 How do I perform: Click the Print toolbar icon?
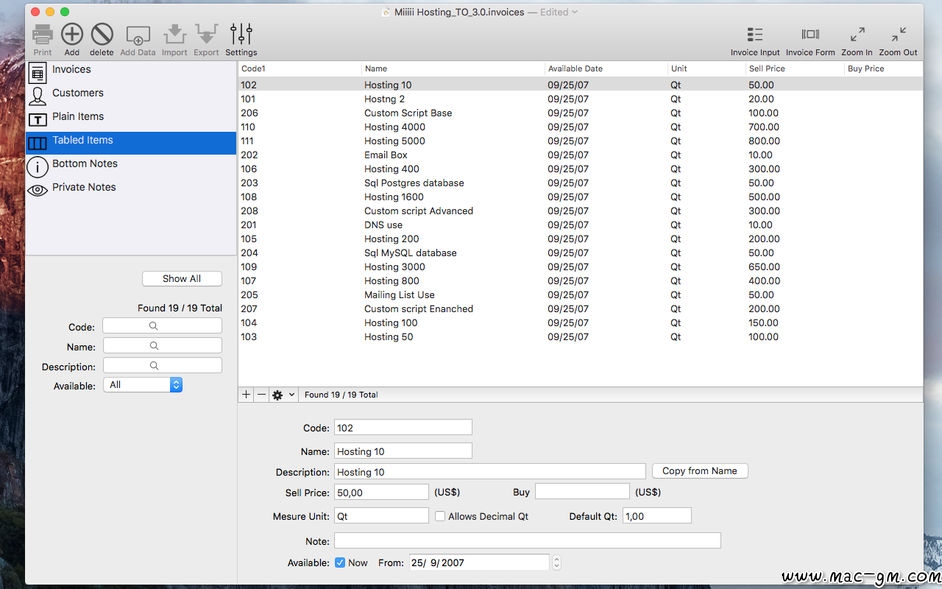point(42,36)
